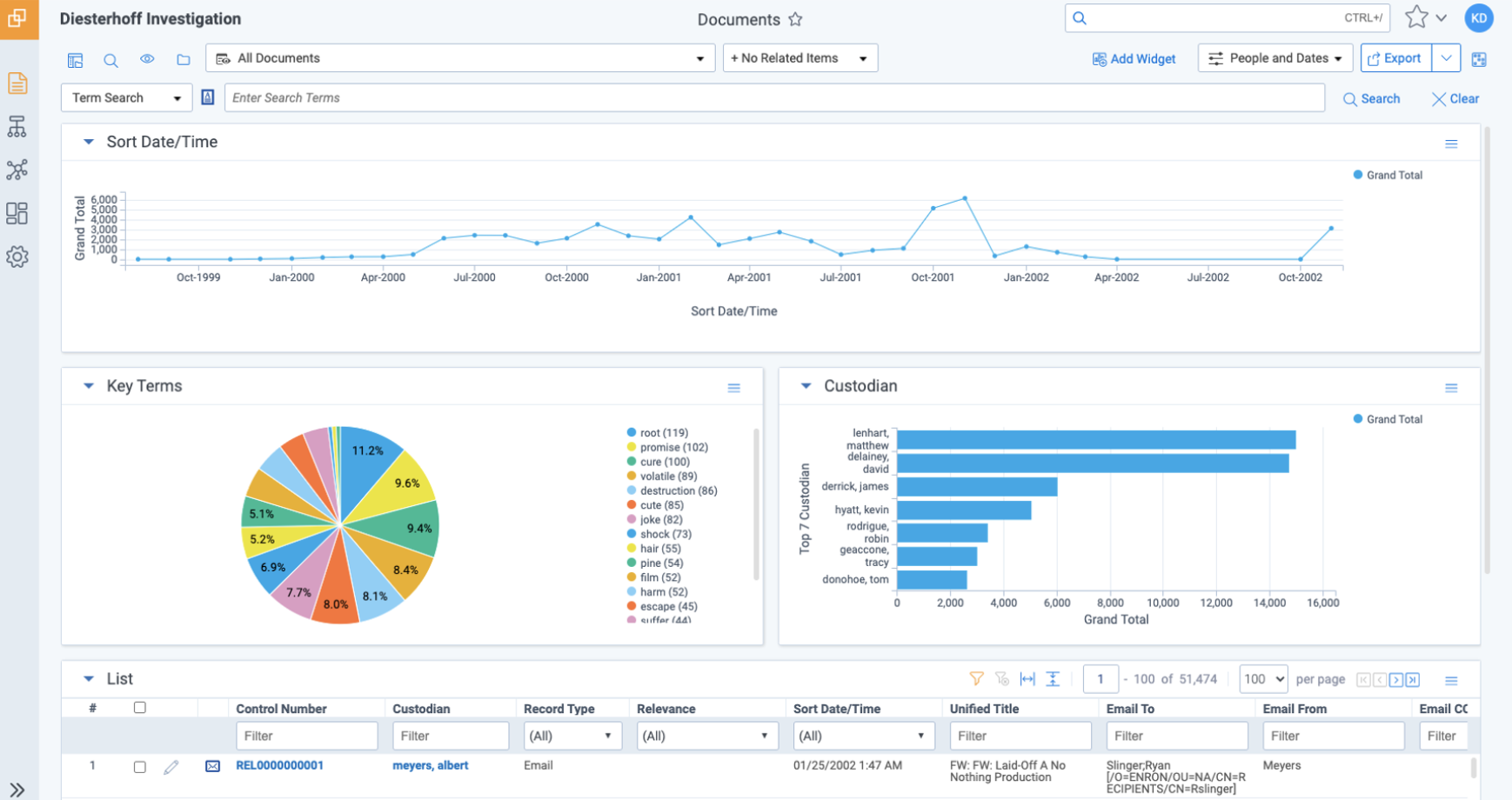Click the Add Widget button

click(1134, 59)
